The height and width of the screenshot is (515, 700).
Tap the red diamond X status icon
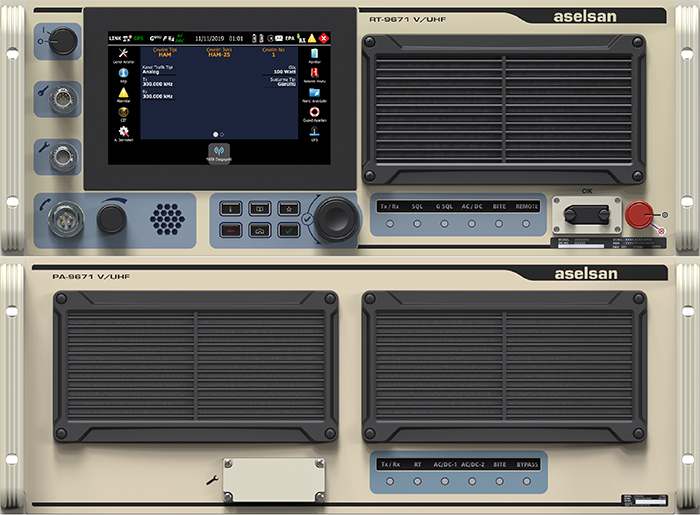coord(324,38)
